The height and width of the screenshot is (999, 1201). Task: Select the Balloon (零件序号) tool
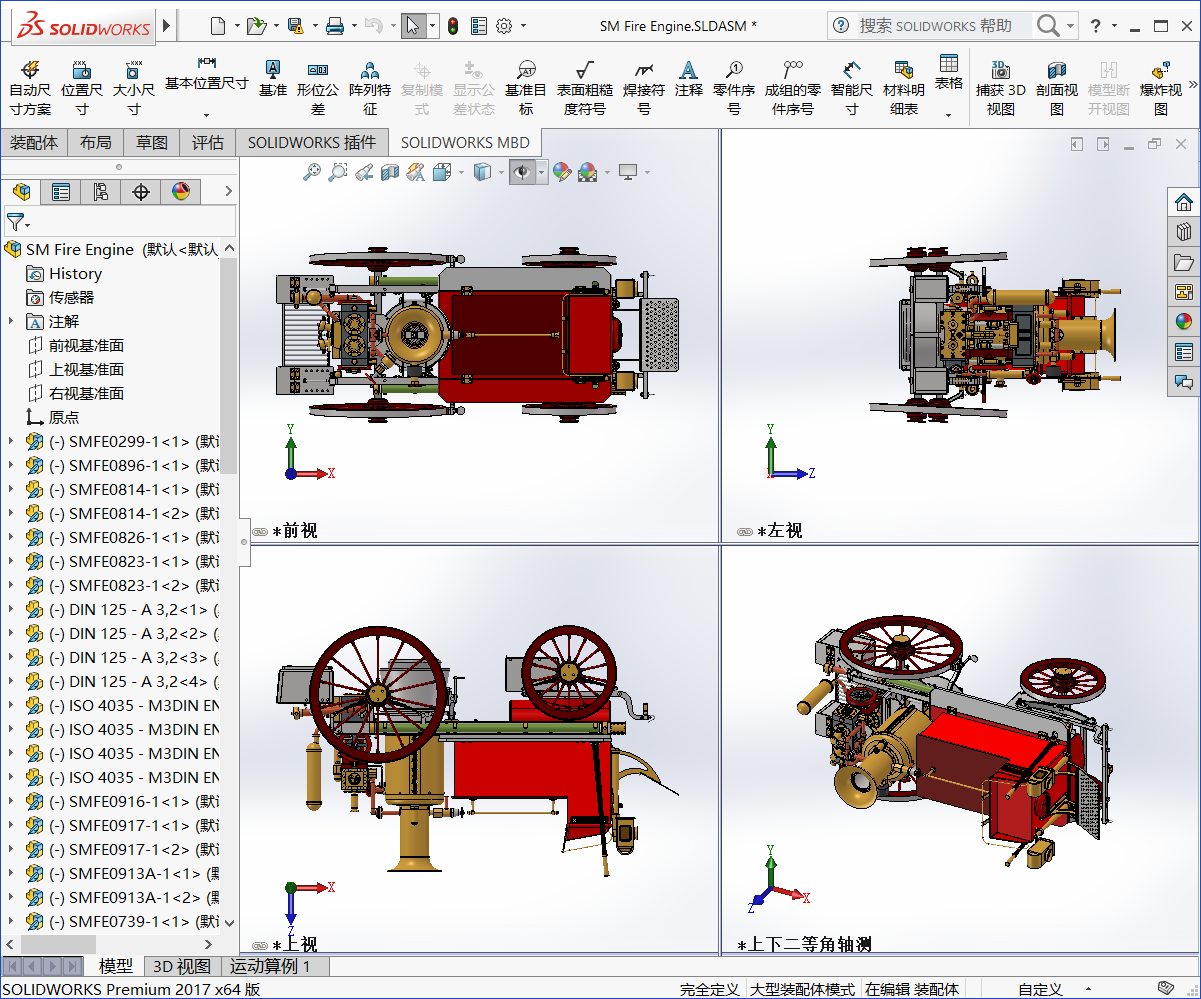click(x=734, y=88)
